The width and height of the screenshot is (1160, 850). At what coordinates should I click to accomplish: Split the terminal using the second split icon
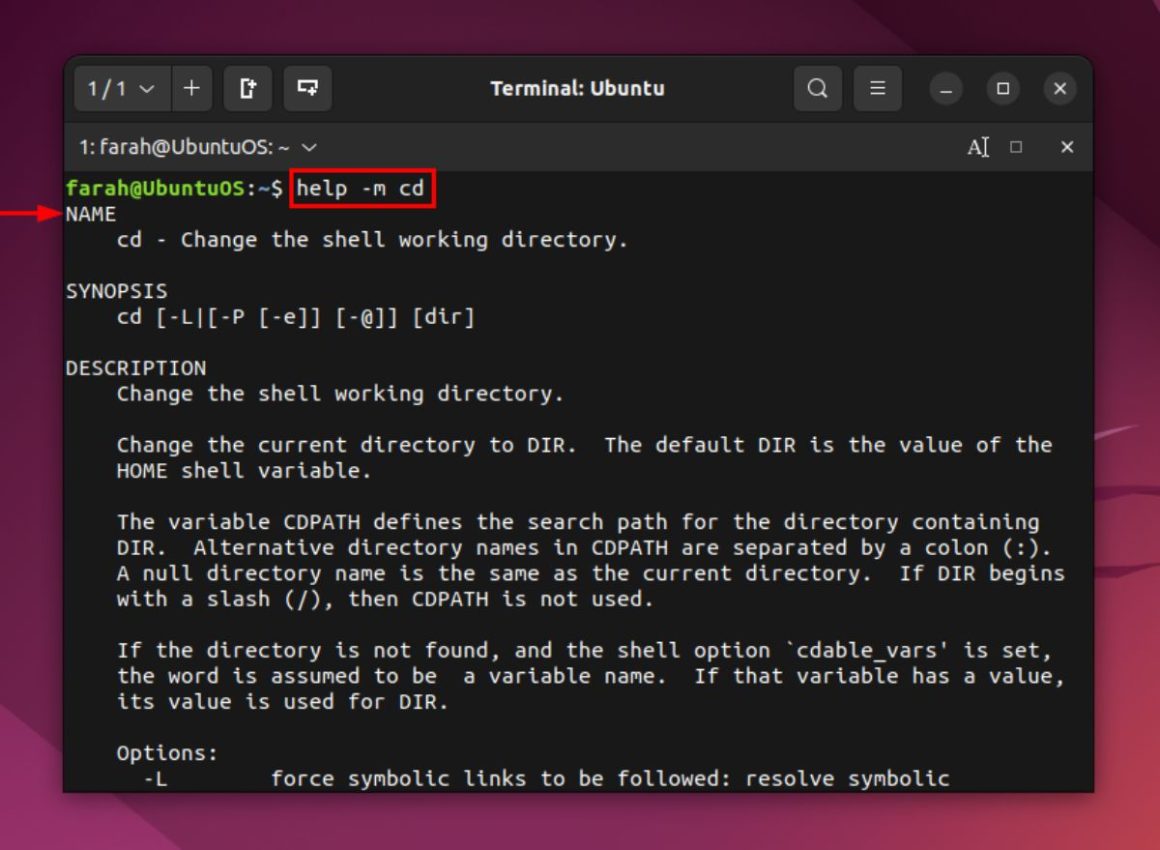coord(308,89)
